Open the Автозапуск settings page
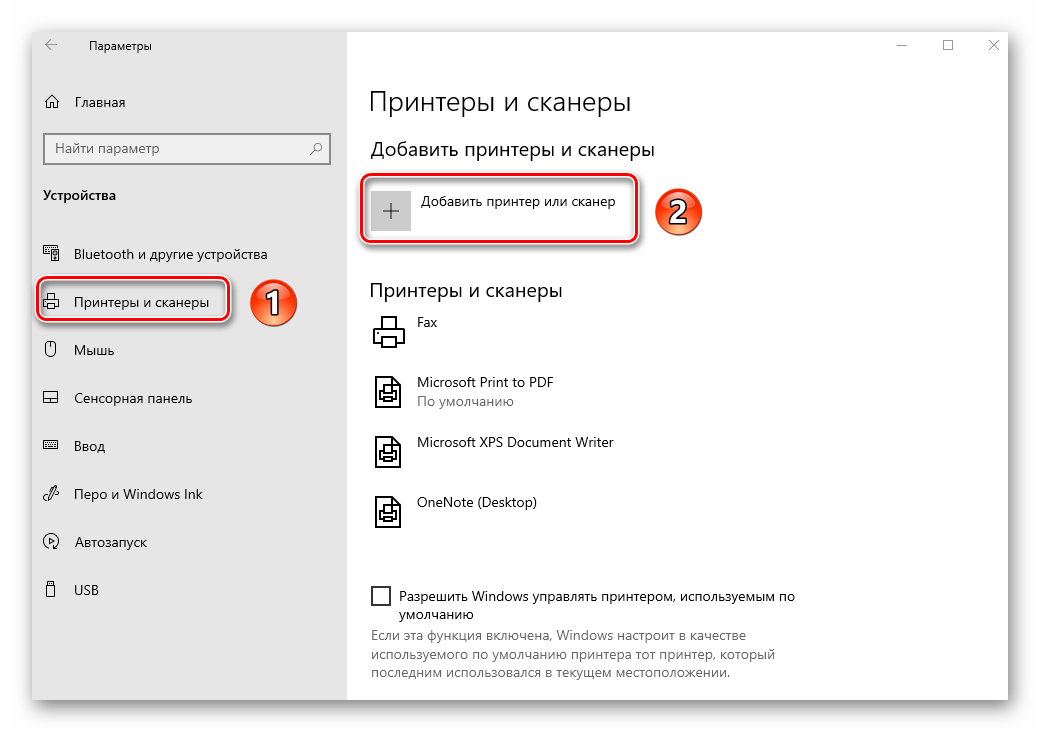1040x732 pixels. point(110,542)
